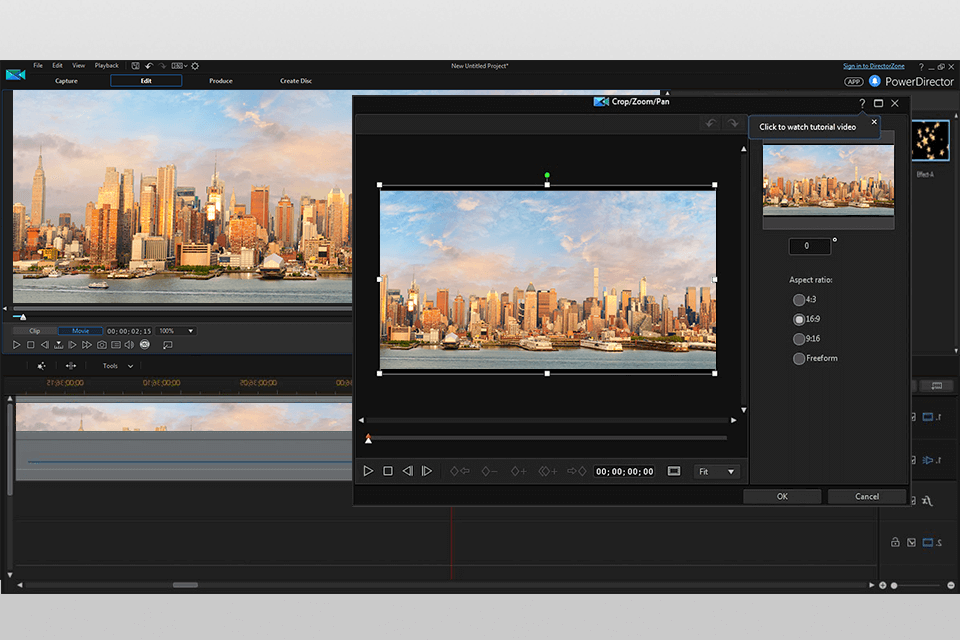Switch preview to Movie mode

click(80, 331)
